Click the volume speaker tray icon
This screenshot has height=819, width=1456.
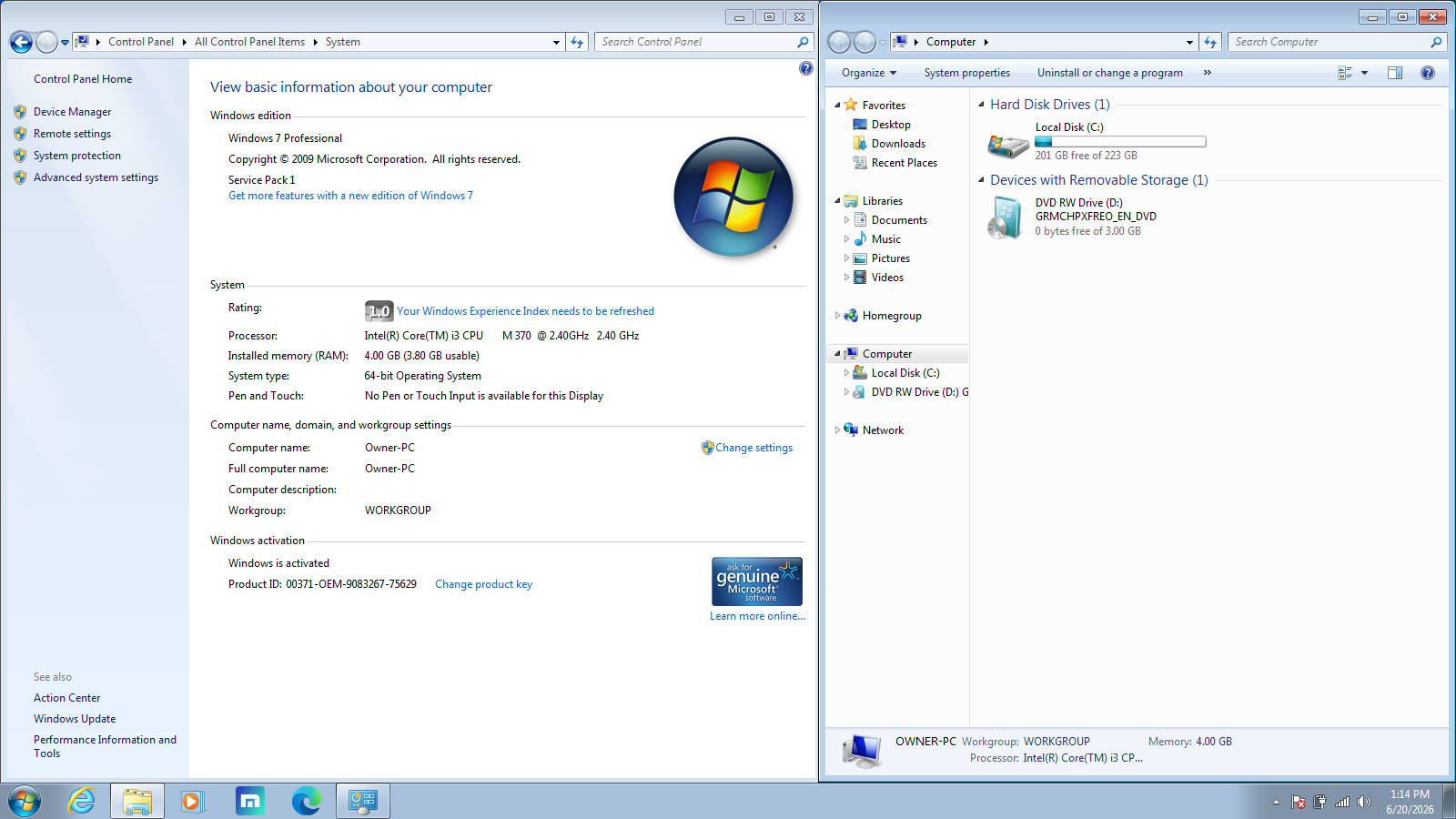click(1363, 802)
